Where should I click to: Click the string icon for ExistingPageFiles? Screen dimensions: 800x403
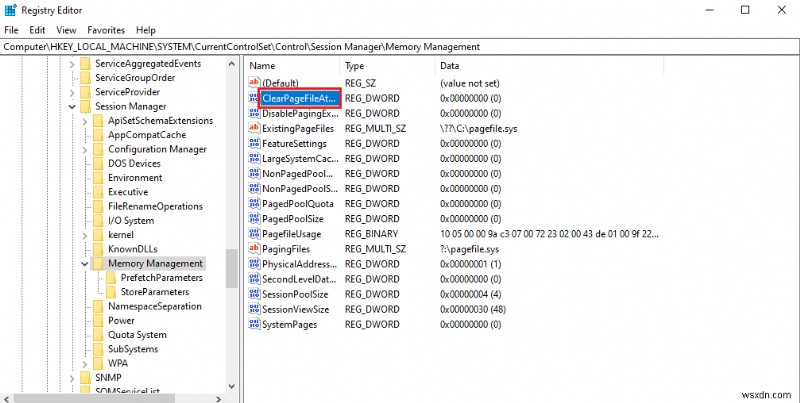point(254,128)
